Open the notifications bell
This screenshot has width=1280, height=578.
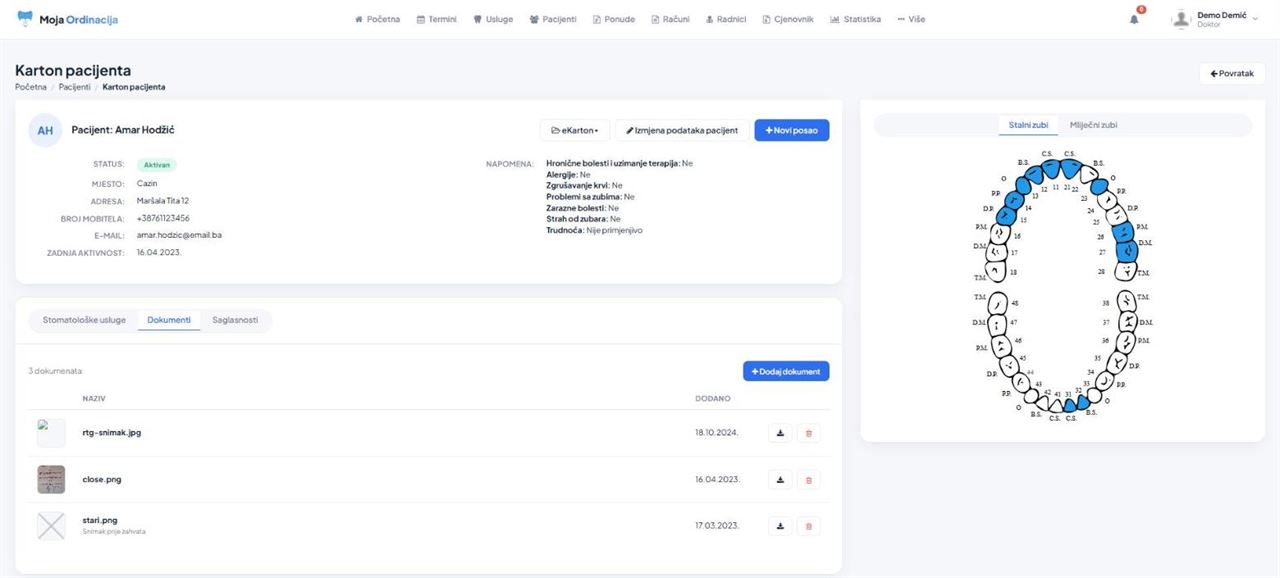1134,19
